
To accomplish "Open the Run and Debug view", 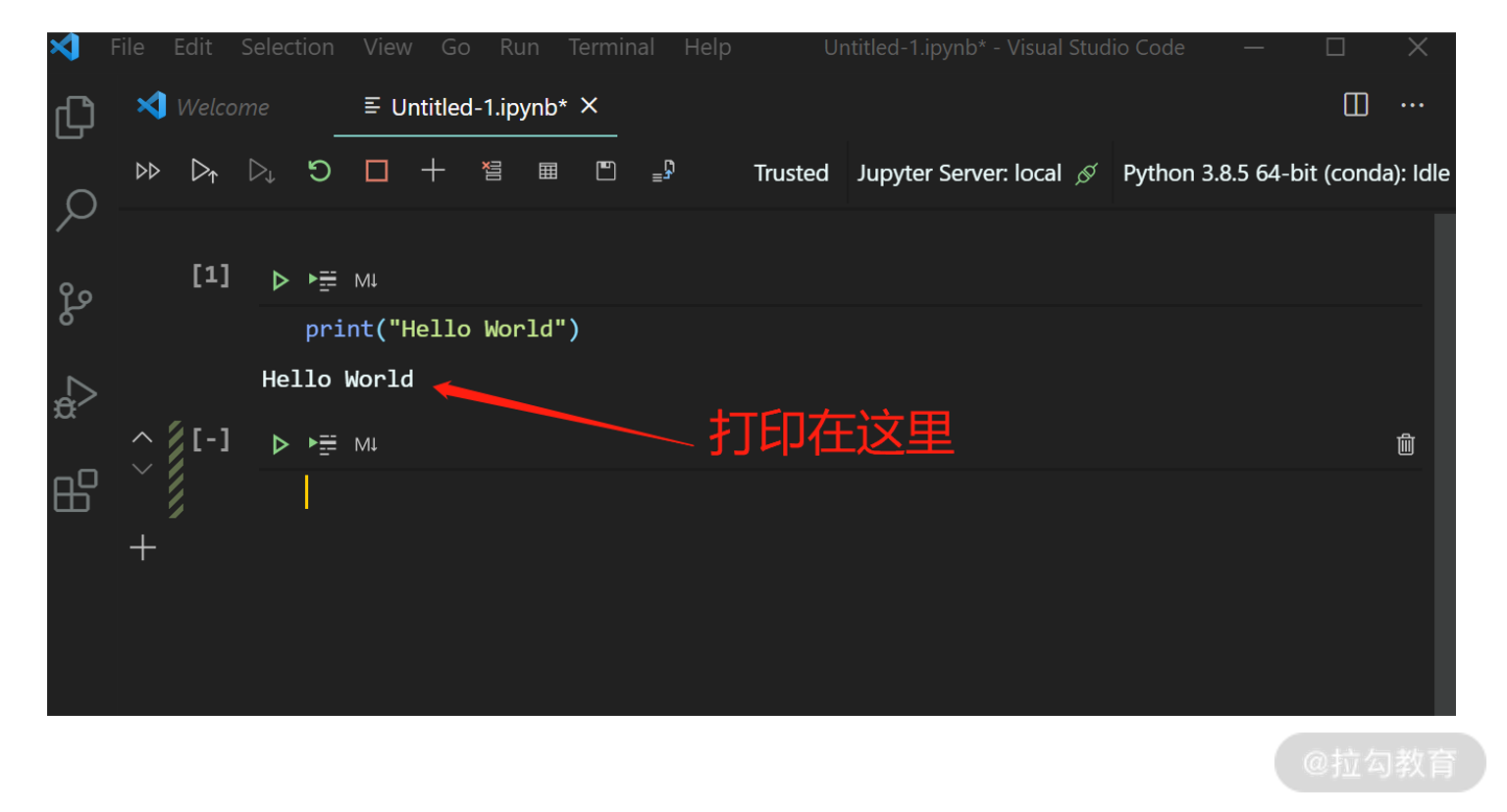I will pos(75,397).
